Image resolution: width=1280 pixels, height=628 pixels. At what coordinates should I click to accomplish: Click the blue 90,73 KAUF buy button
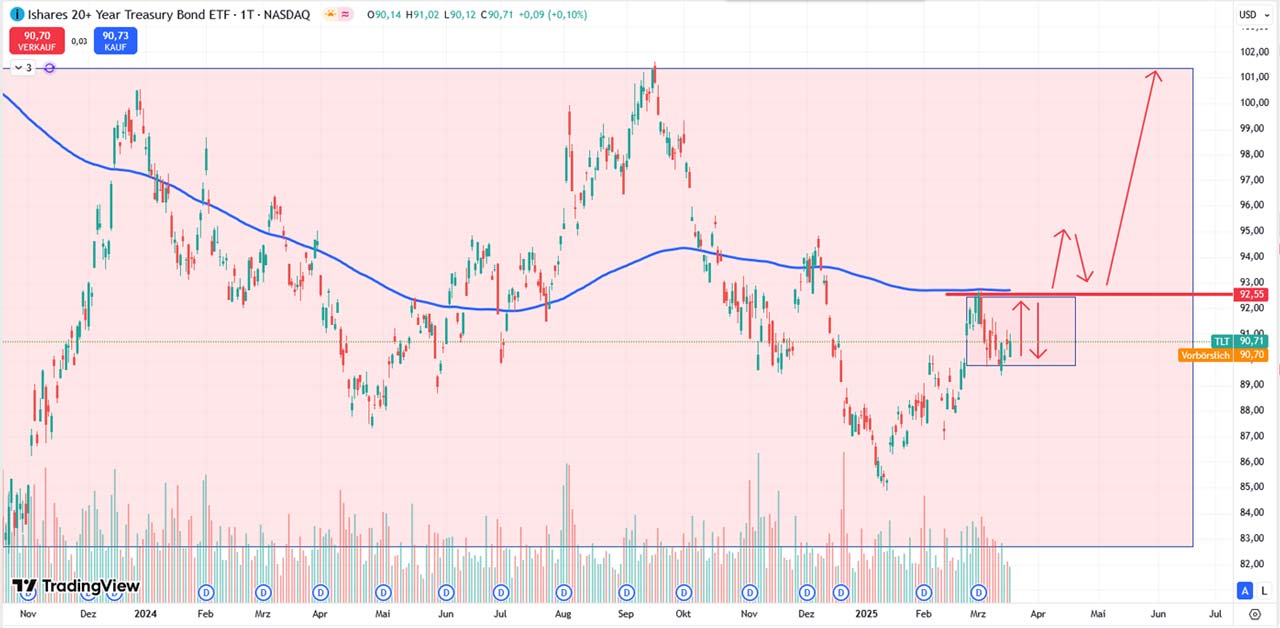115,41
